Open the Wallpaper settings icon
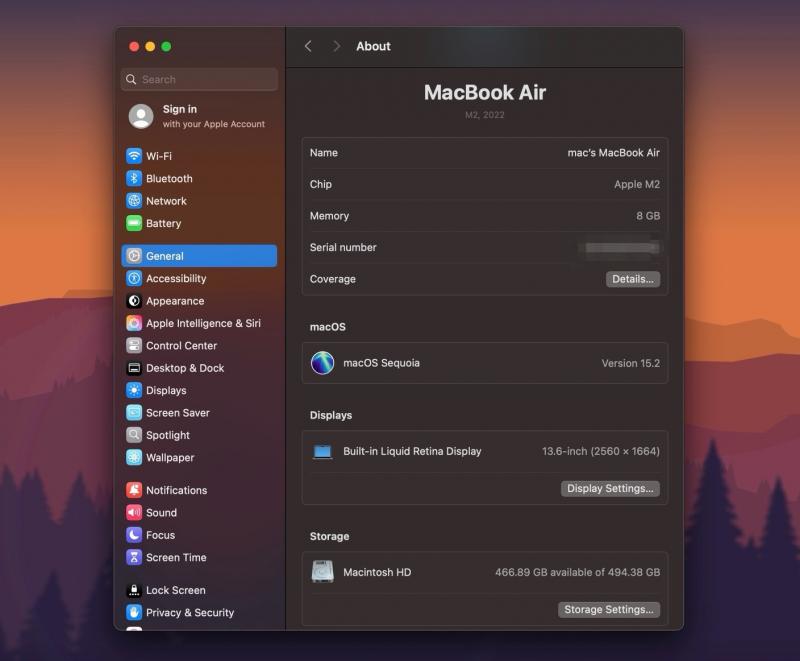 coord(134,458)
